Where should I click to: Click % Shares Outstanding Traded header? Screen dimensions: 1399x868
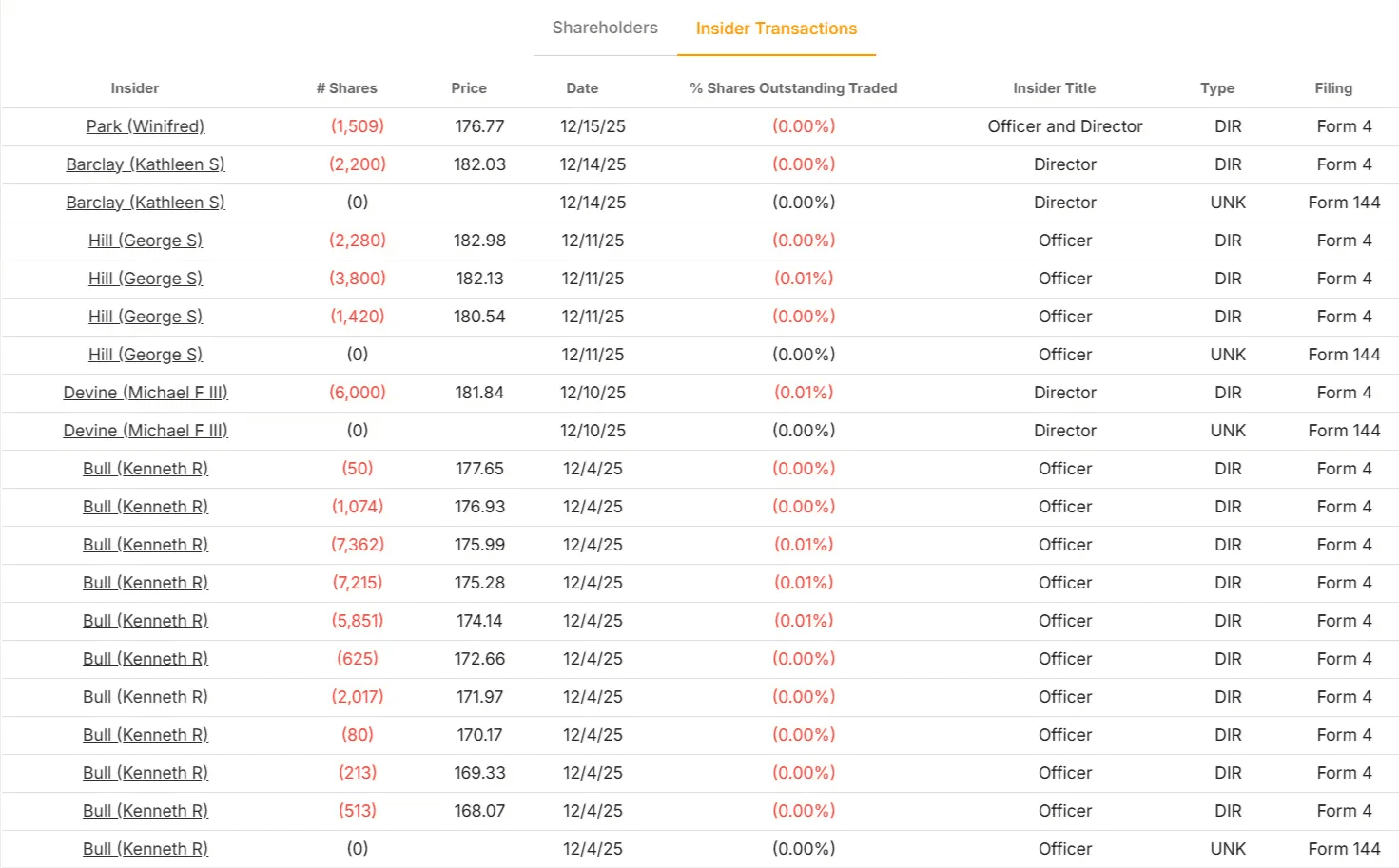click(x=793, y=88)
